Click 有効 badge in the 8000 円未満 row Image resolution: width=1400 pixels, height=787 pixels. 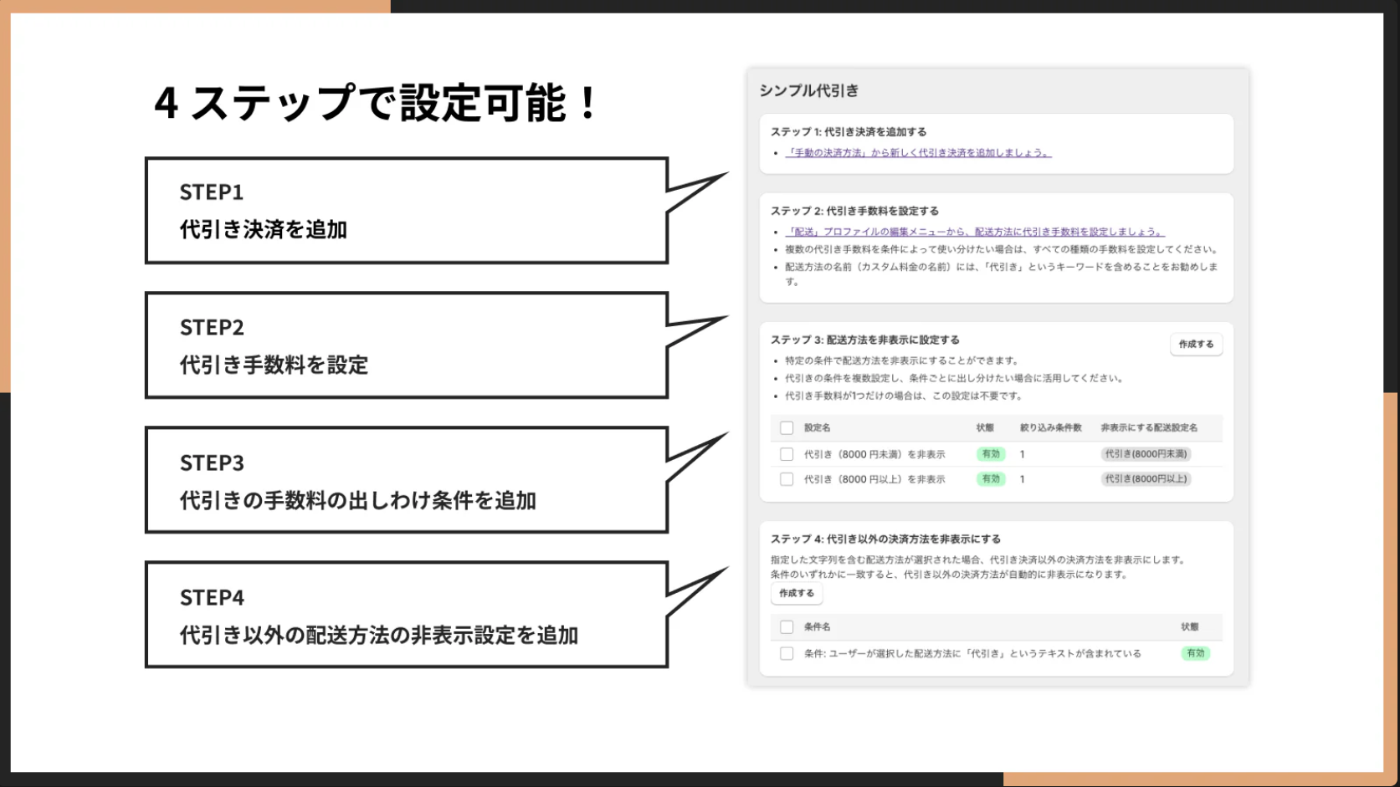click(991, 454)
